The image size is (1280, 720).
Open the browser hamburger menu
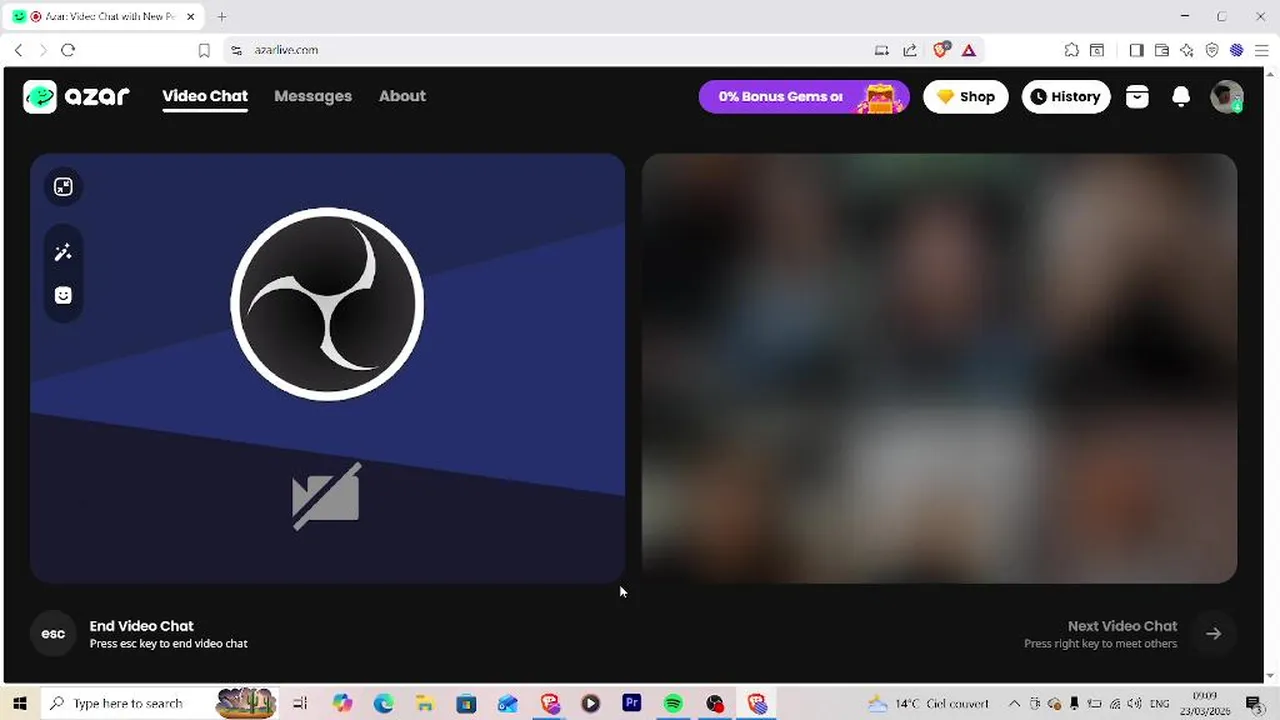click(1262, 50)
